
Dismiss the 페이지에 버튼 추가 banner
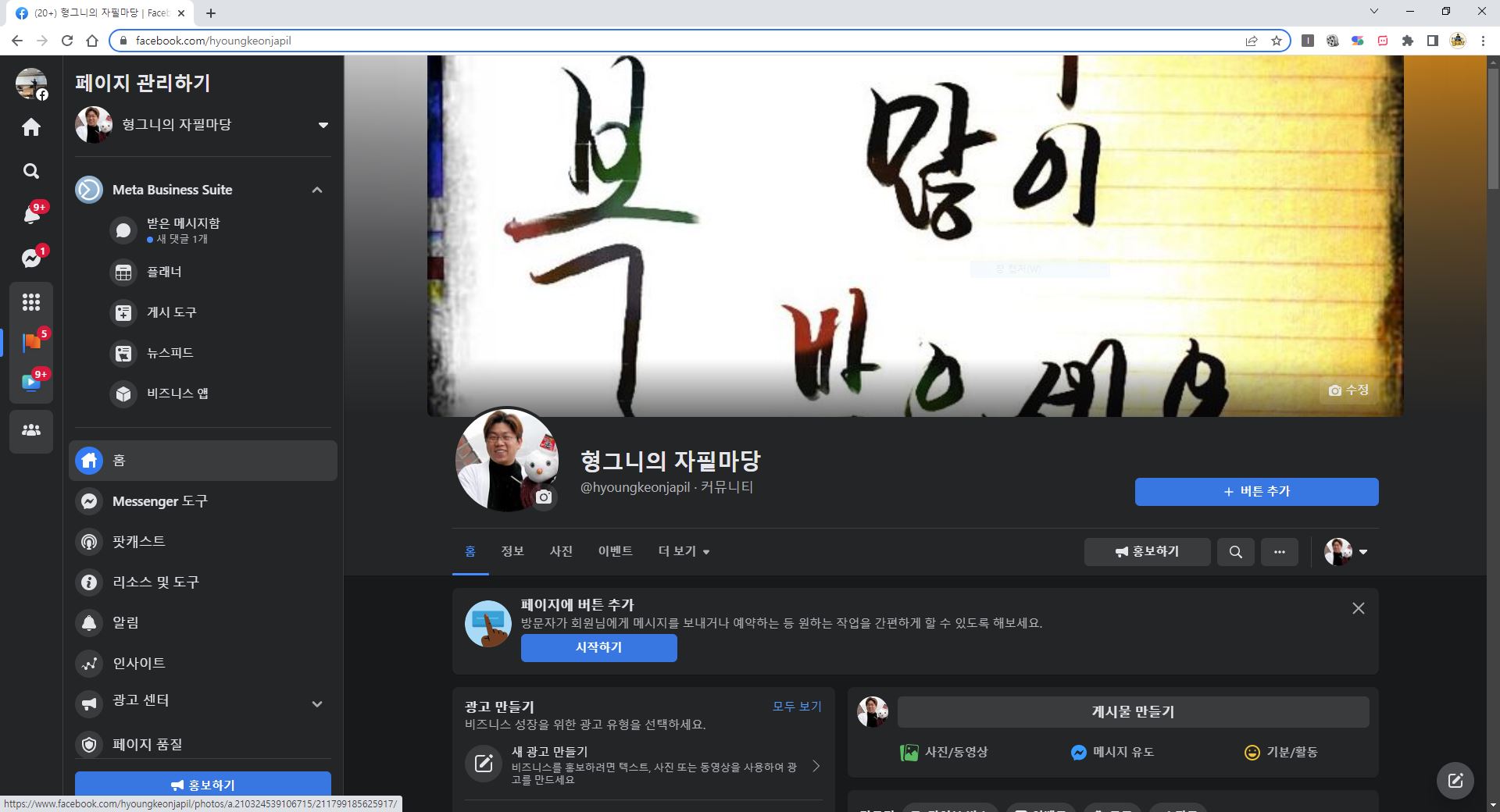tap(1359, 608)
